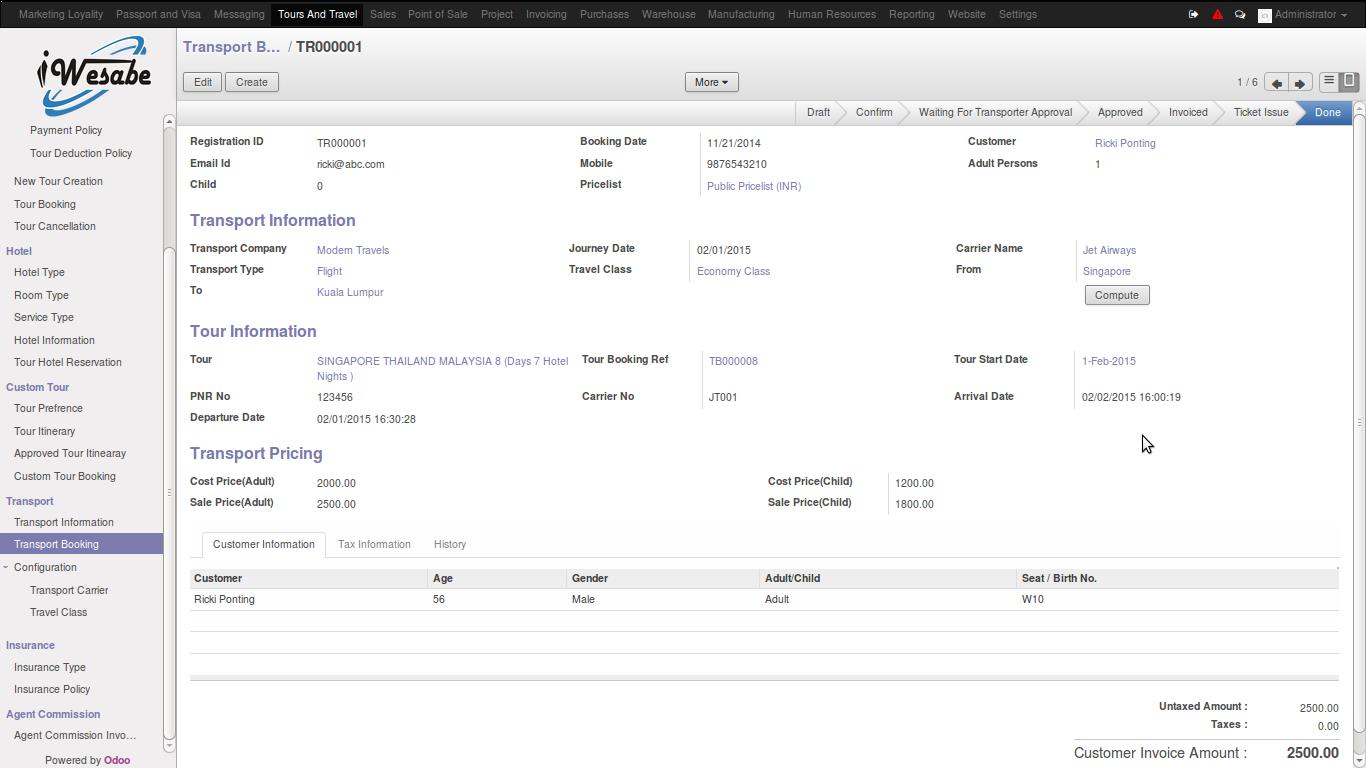Image resolution: width=1366 pixels, height=768 pixels.
Task: Open Invoicing menu
Action: click(x=546, y=15)
